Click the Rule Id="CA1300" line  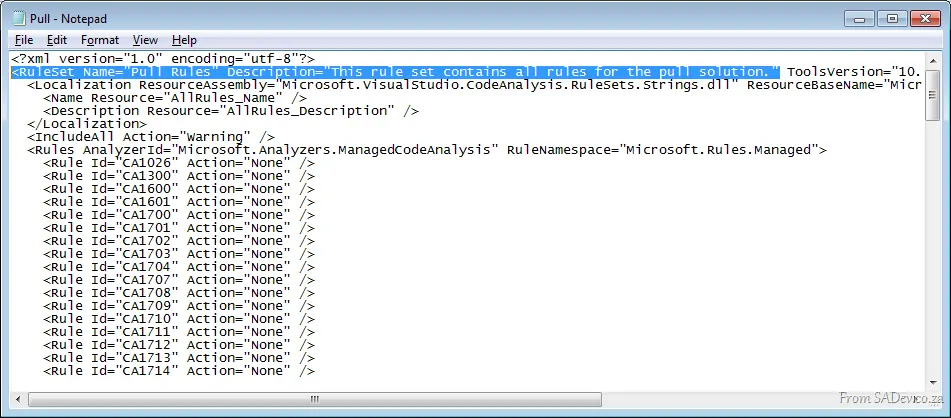click(179, 176)
